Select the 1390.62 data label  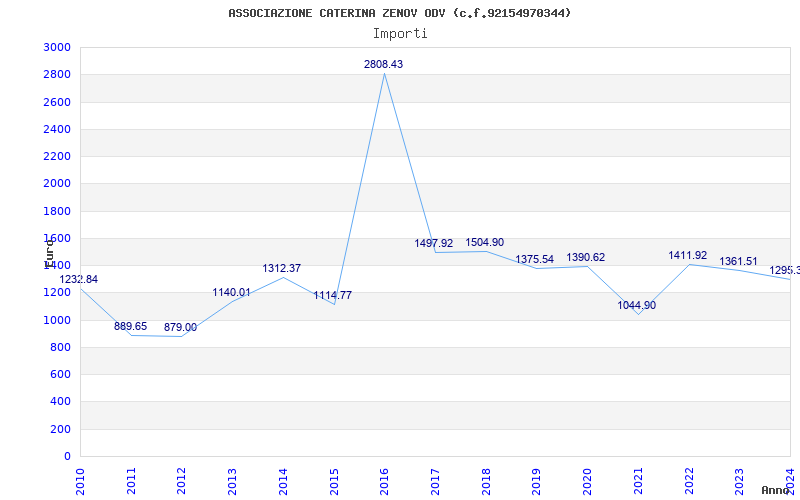(585, 258)
